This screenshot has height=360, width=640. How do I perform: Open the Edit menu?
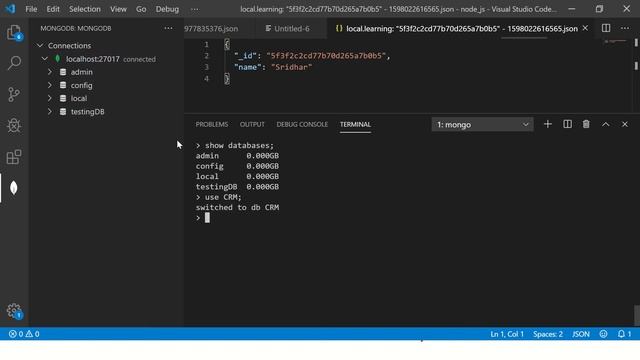pyautogui.click(x=53, y=9)
